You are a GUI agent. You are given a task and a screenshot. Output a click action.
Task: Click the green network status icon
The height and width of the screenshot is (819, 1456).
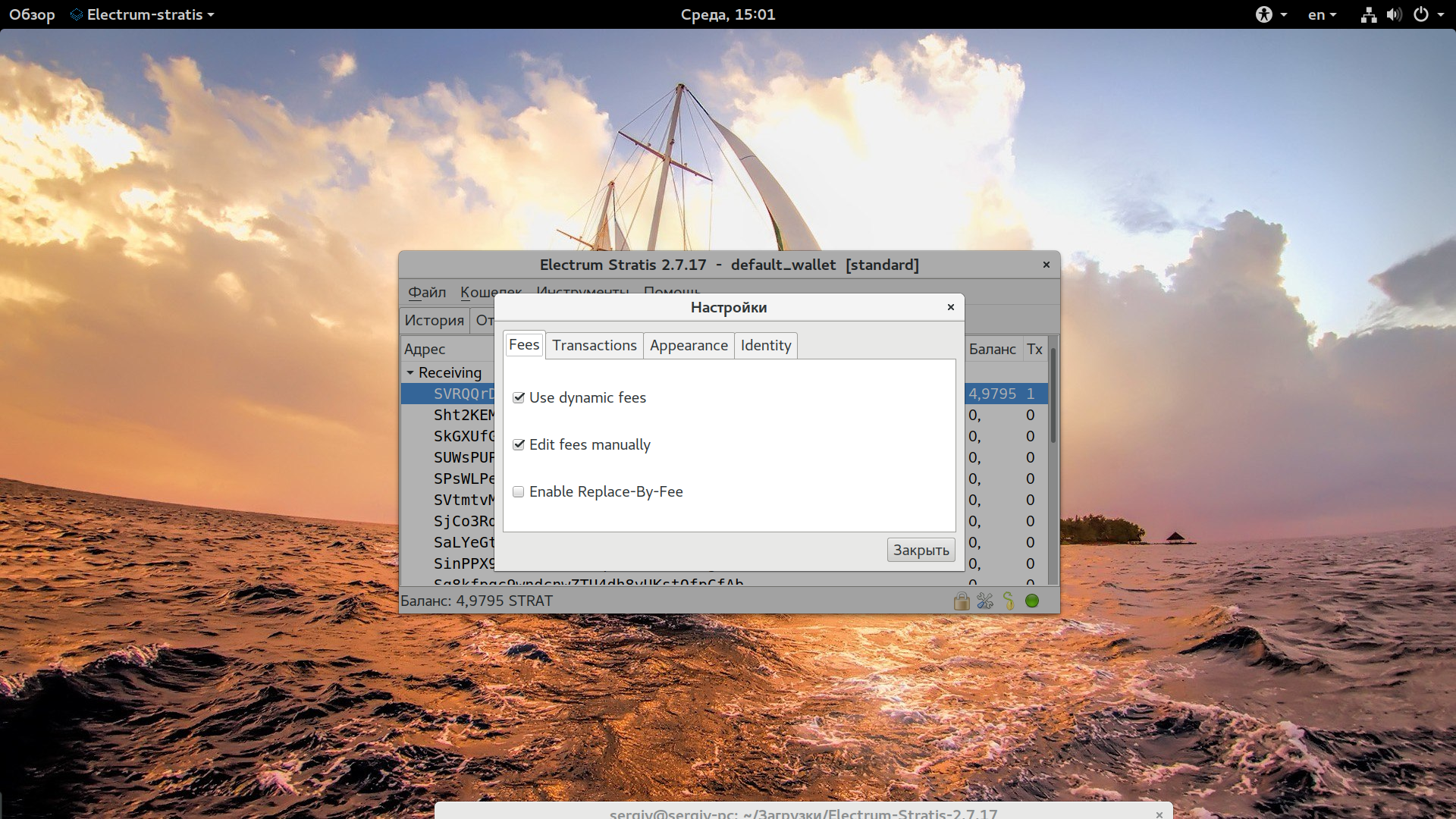pos(1033,600)
